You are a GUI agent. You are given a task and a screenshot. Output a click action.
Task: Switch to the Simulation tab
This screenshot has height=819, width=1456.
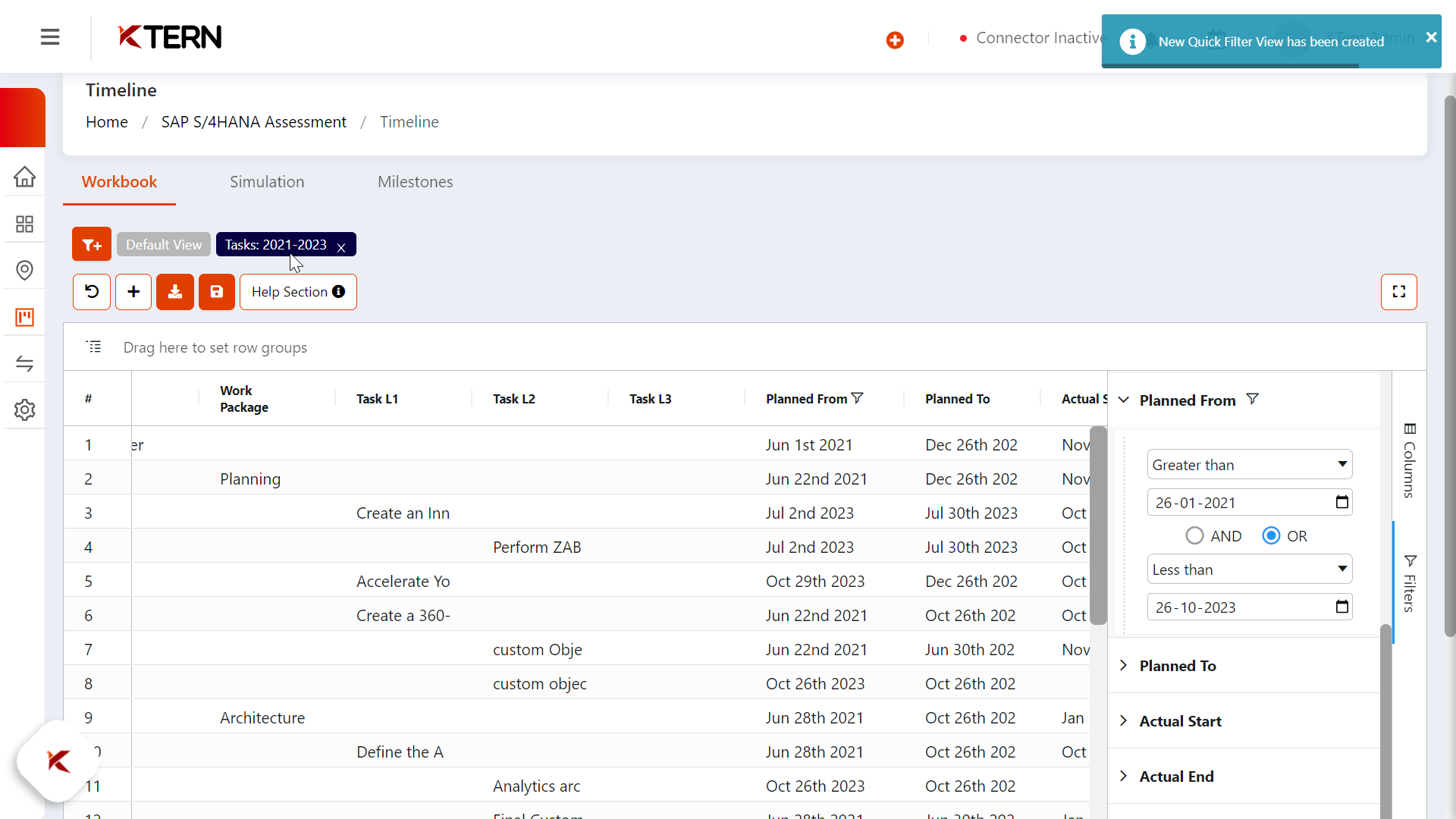(x=267, y=182)
